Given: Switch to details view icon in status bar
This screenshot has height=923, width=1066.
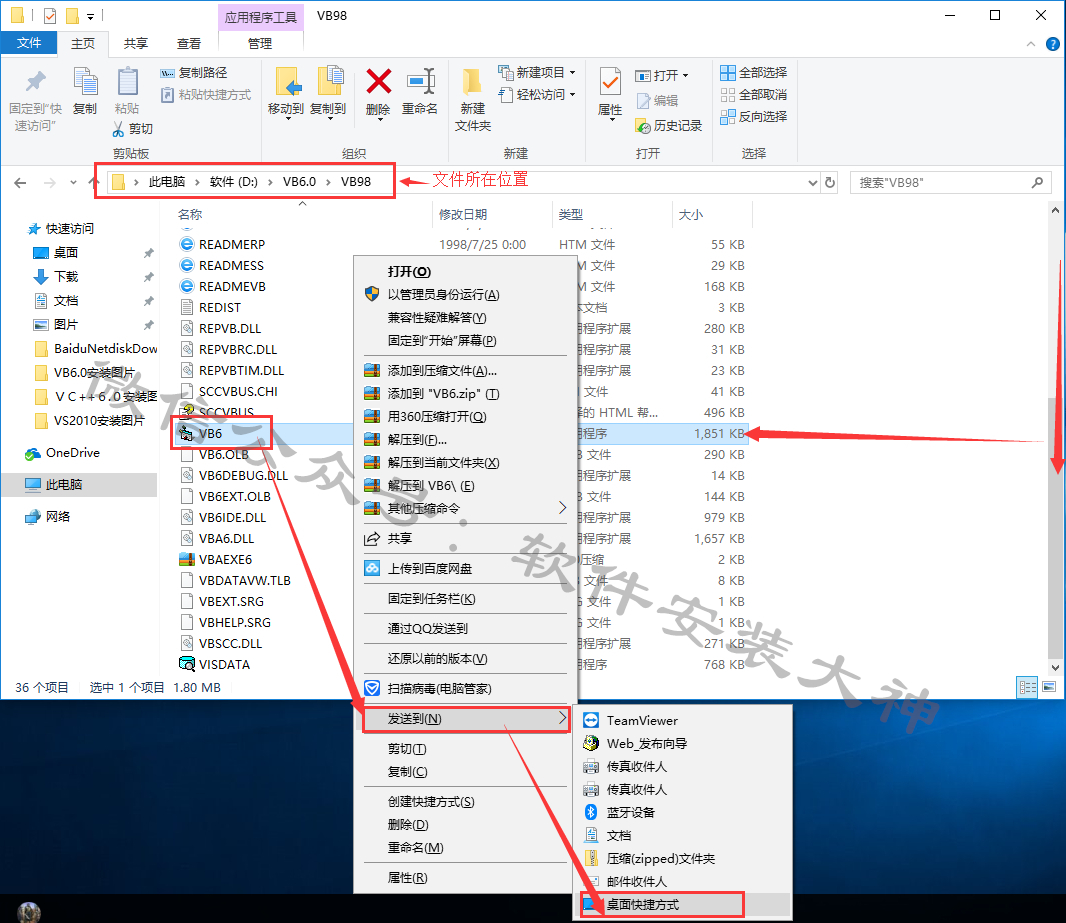Looking at the screenshot, I should (x=1027, y=687).
